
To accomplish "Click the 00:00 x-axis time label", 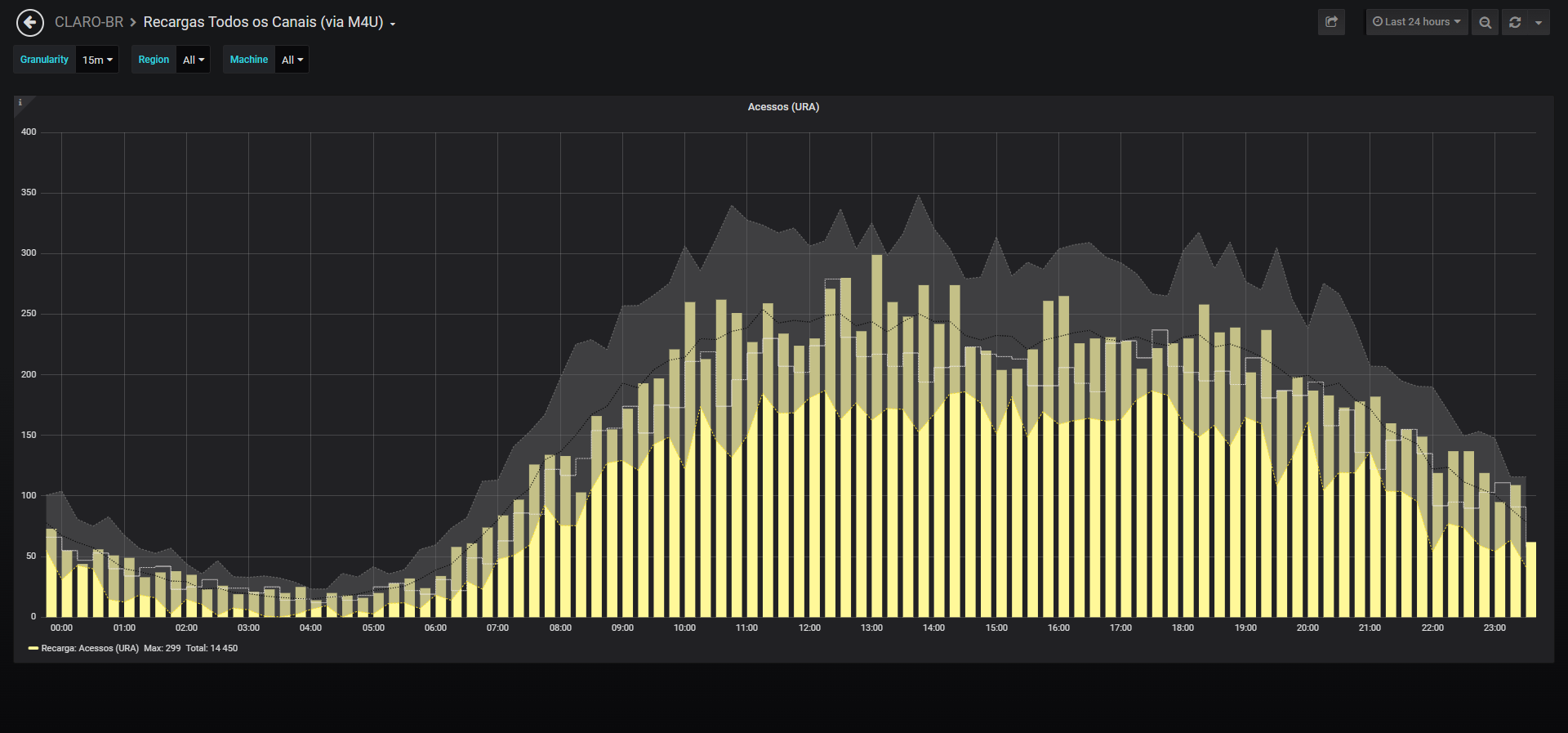I will click(61, 628).
